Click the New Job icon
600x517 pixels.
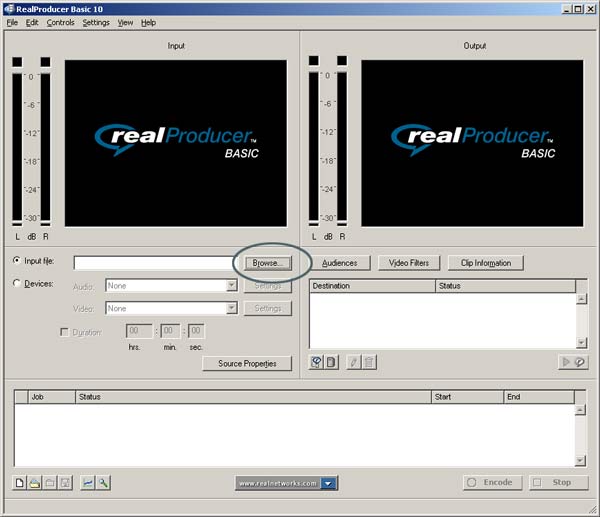19,483
